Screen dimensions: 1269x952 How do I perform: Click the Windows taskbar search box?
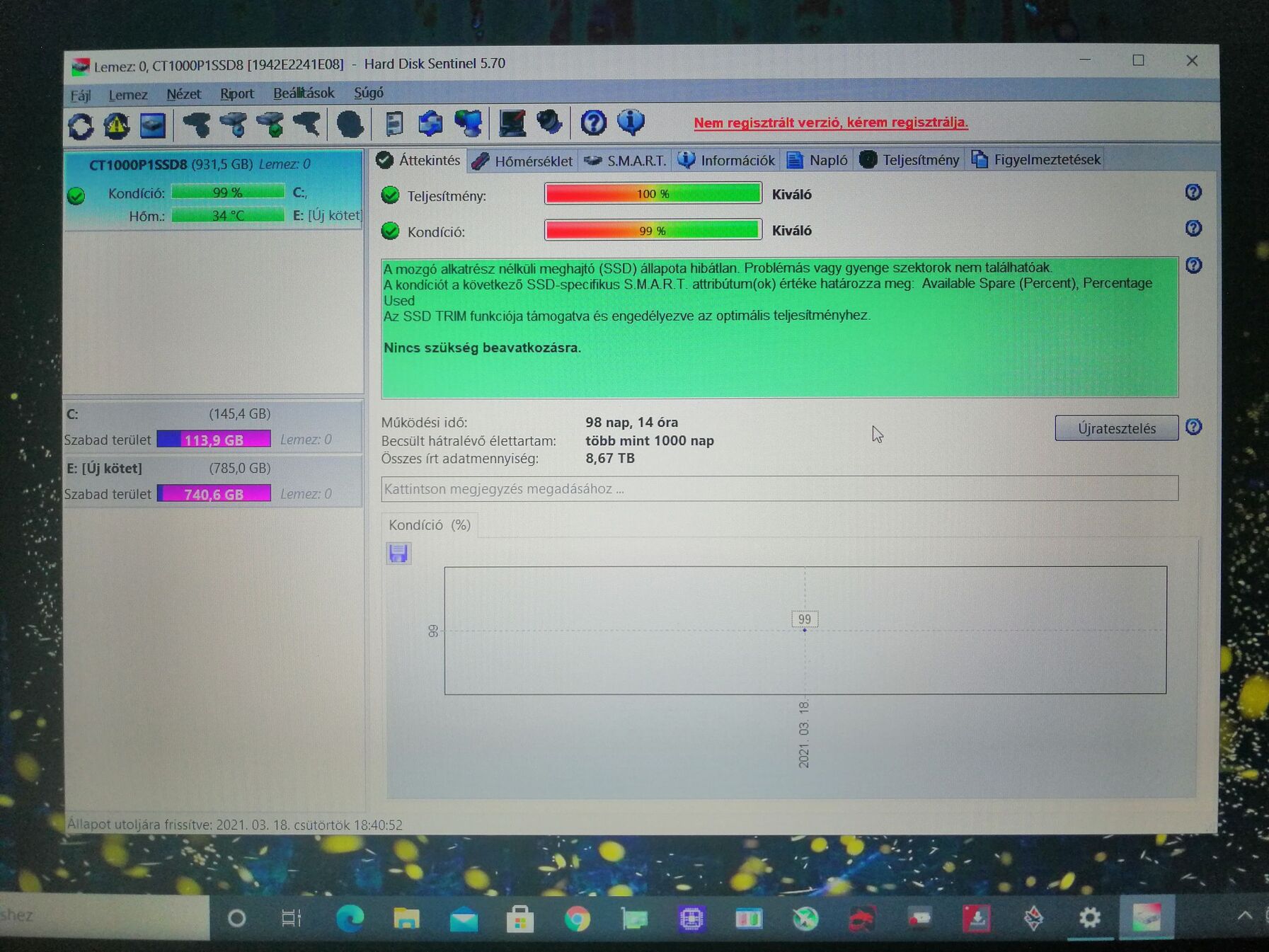(x=105, y=915)
